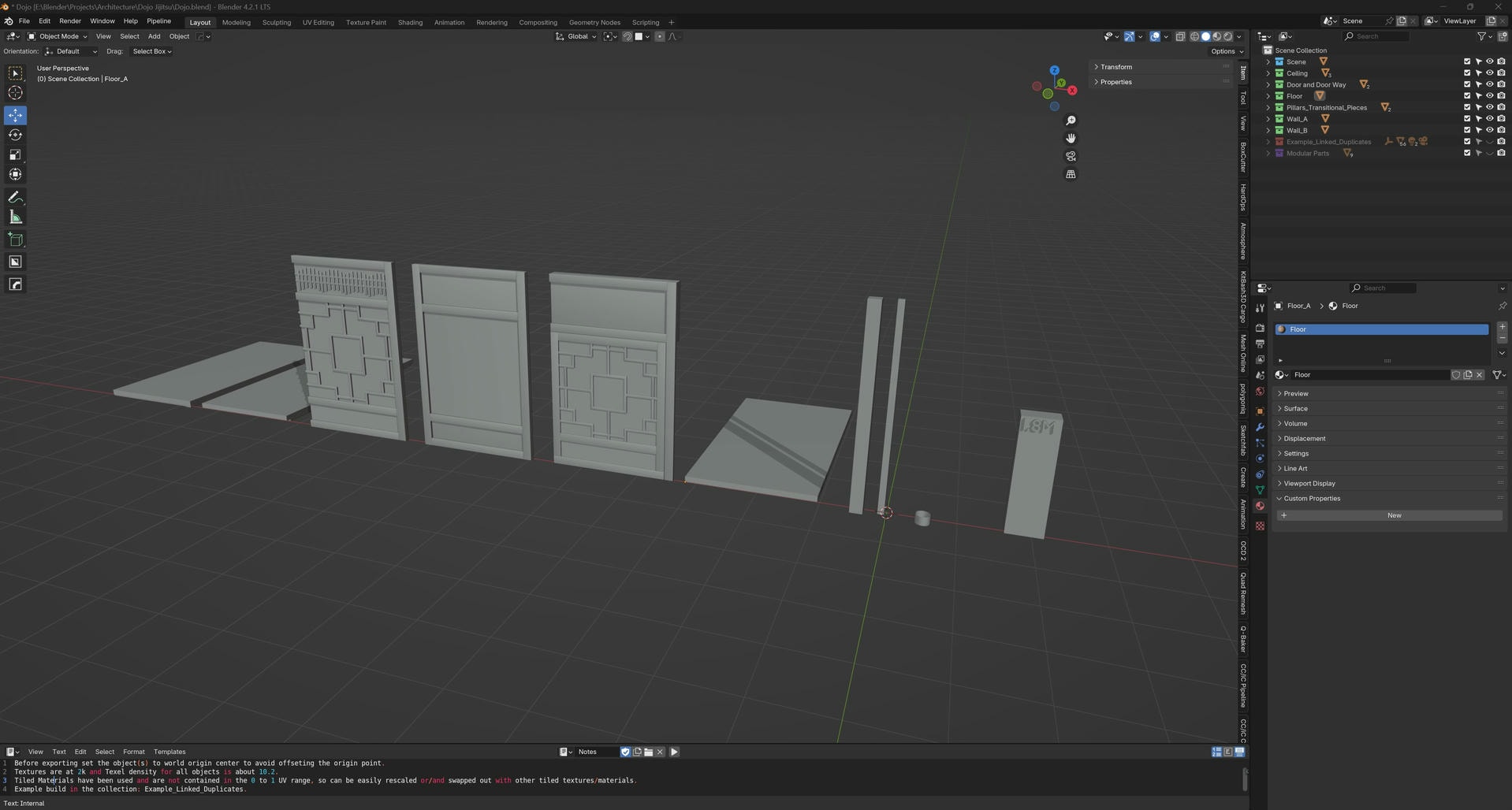
Task: Select the Measure tool
Action: coord(15,217)
